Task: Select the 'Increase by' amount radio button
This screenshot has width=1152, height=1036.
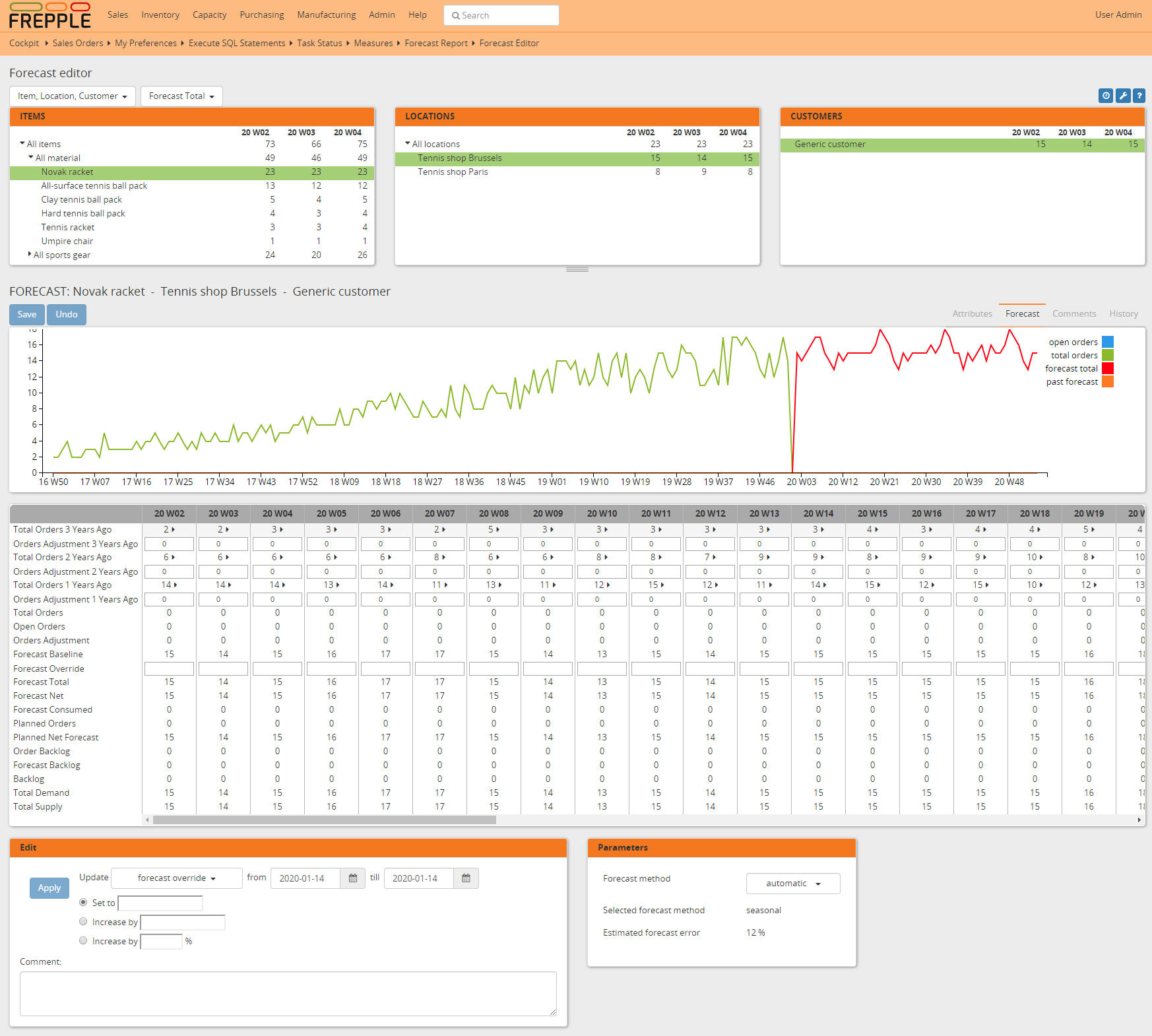Action: coord(83,921)
